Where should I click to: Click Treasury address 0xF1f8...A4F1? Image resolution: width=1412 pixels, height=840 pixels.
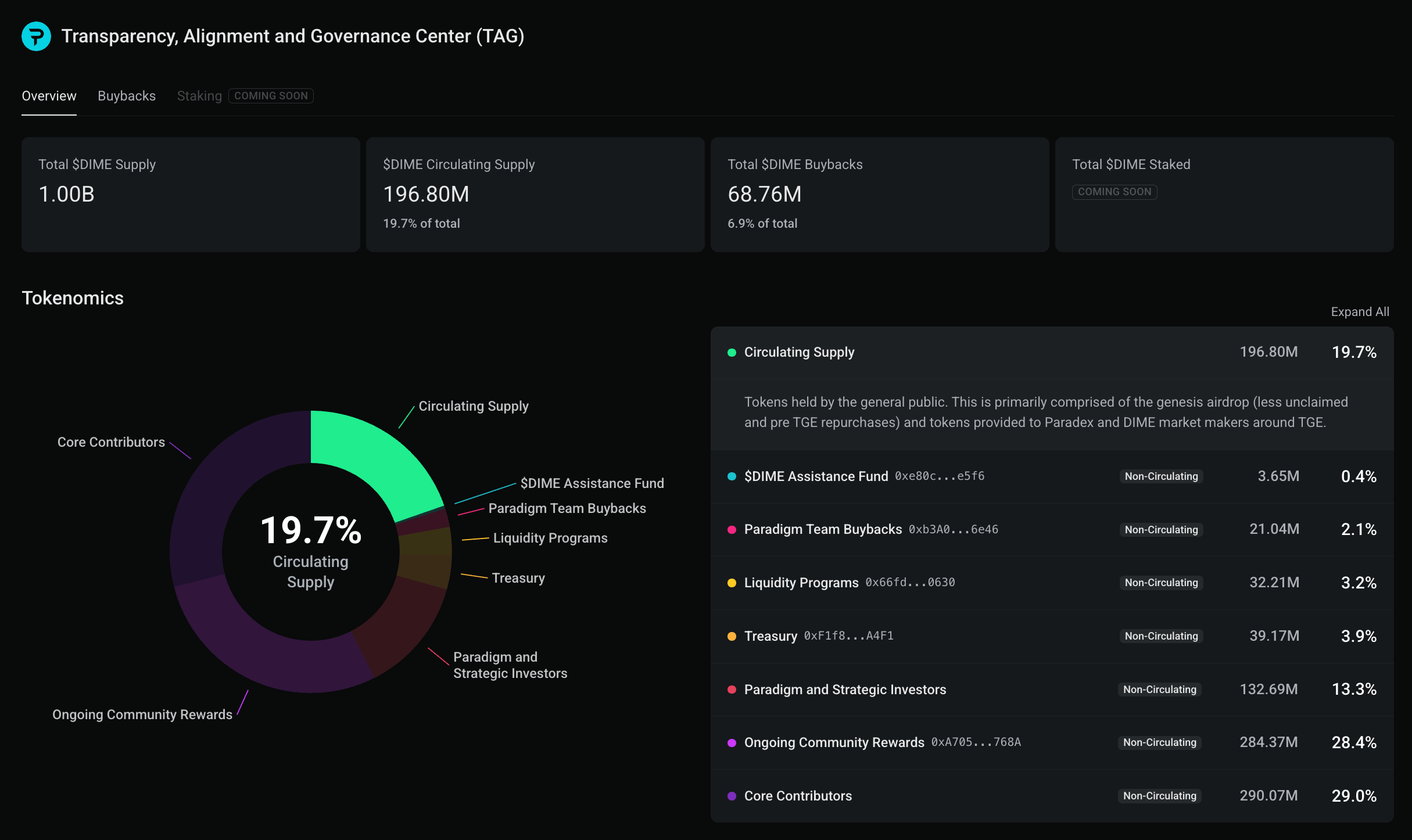coord(848,636)
